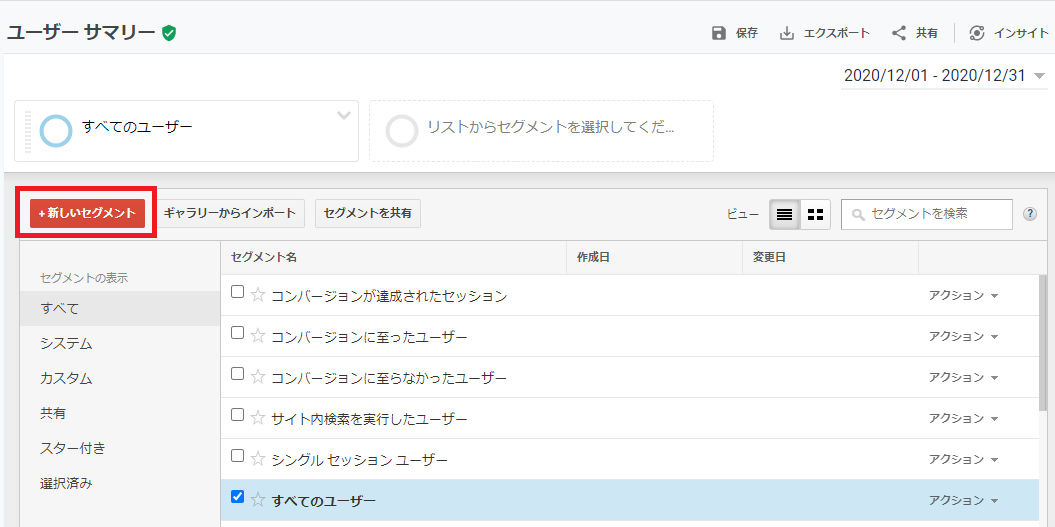This screenshot has width=1055, height=527.
Task: Click the 共有 label in the top toolbar
Action: click(x=926, y=33)
